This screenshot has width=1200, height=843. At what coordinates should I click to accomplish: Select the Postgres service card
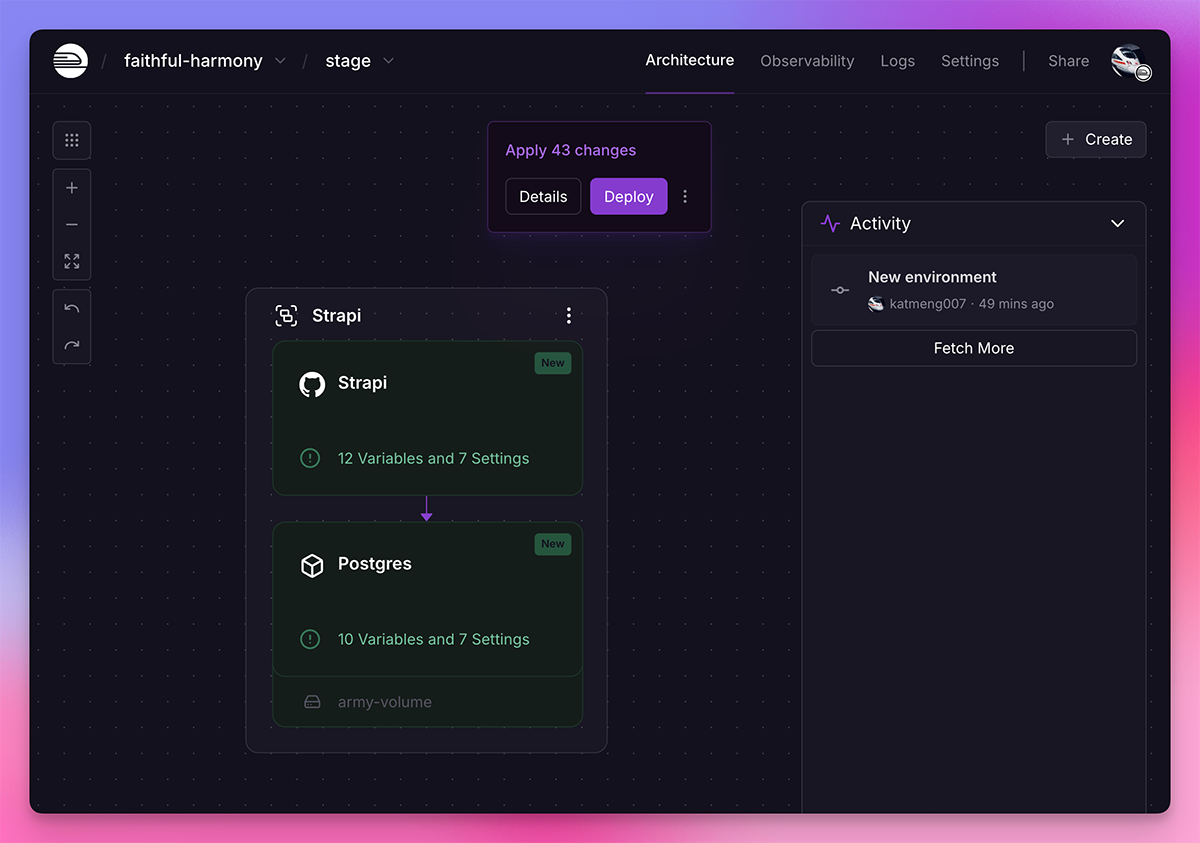click(428, 599)
